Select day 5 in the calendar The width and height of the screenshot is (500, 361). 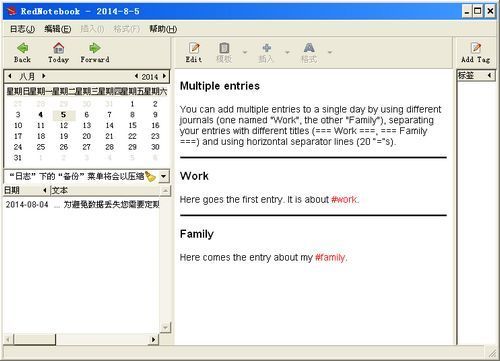[64, 115]
